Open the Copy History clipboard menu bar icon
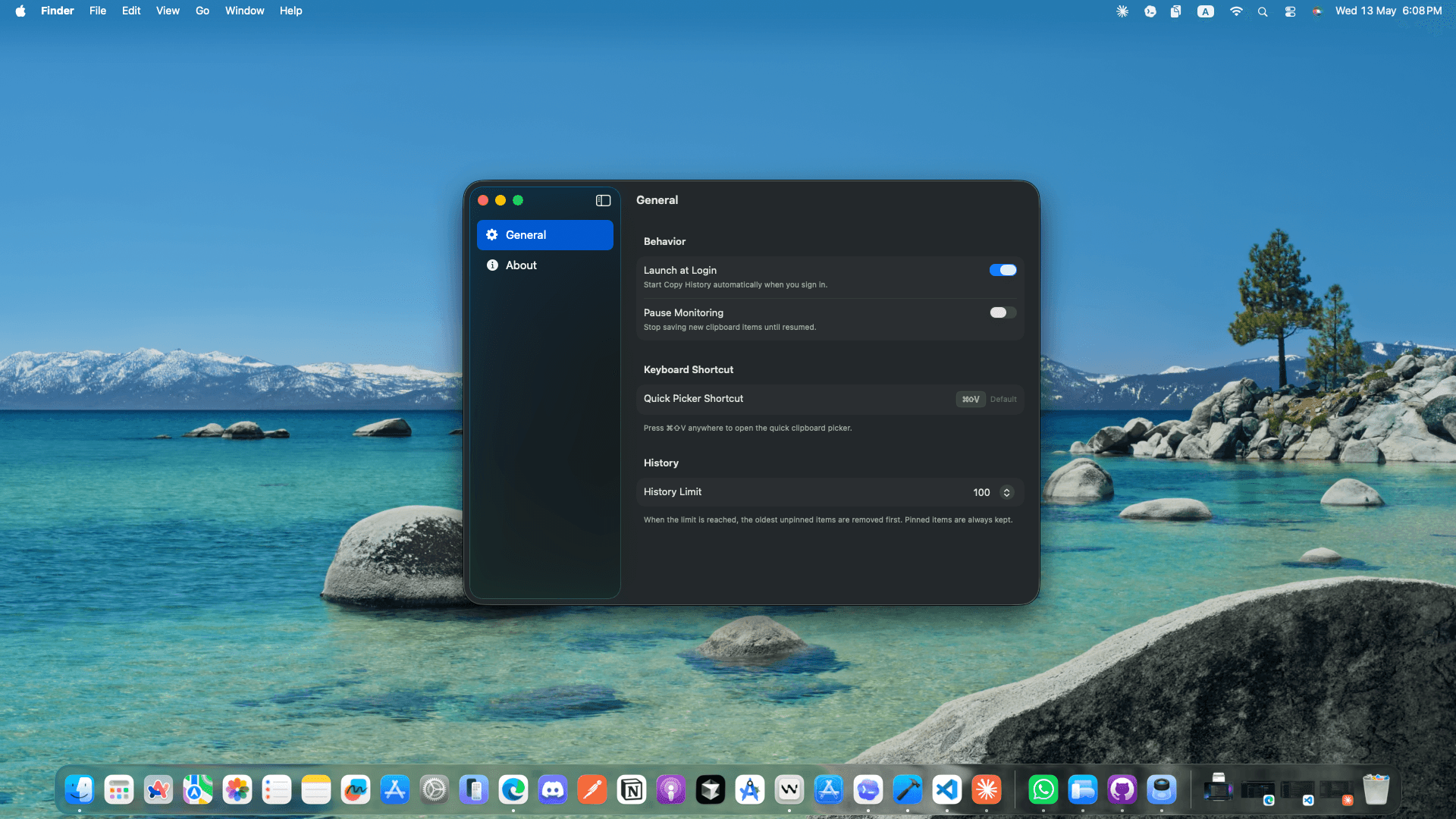This screenshot has height=819, width=1456. tap(1176, 11)
